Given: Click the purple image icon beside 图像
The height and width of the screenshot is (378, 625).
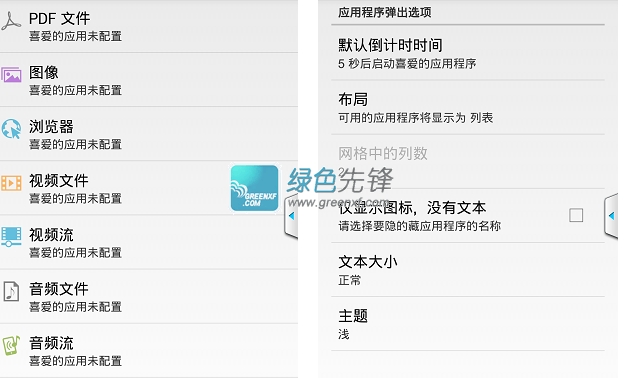Looking at the screenshot, I should pyautogui.click(x=11, y=75).
